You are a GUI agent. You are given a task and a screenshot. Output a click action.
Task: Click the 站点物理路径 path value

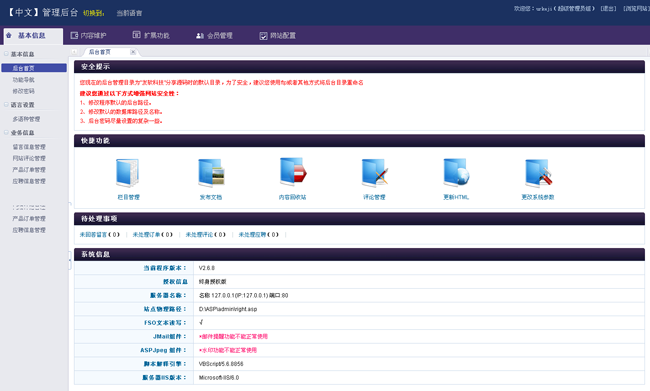tap(228, 309)
